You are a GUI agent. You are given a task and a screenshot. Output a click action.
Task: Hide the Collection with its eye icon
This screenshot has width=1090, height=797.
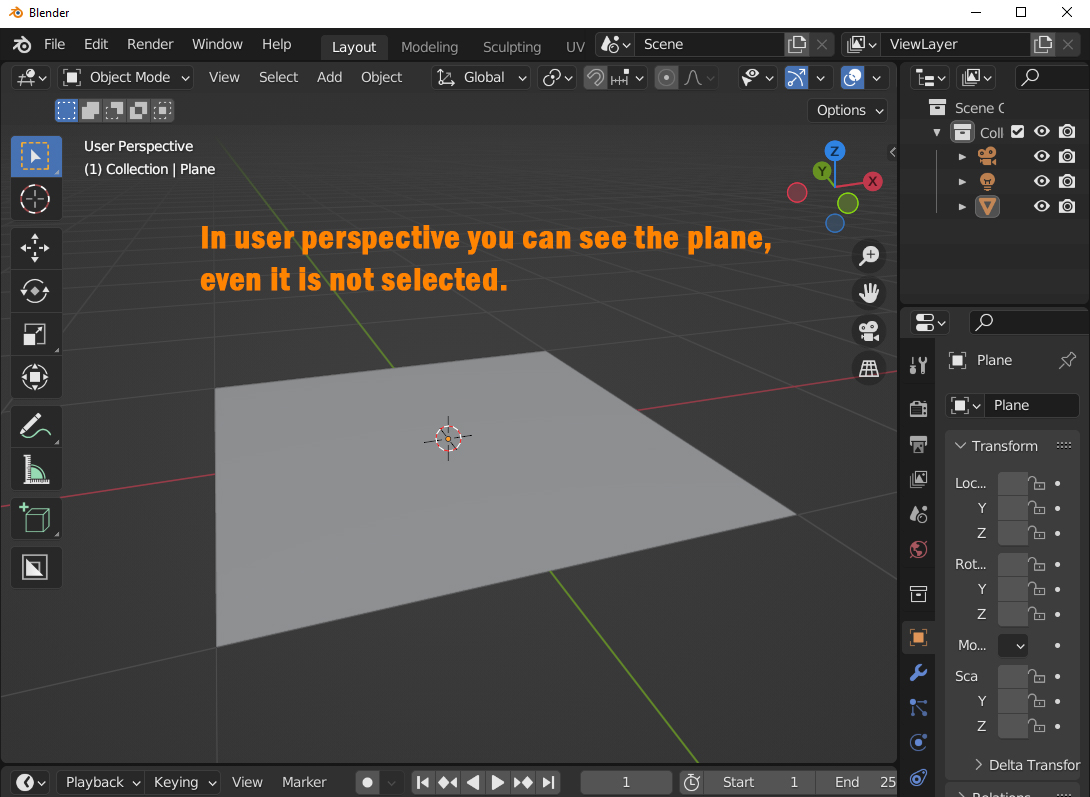pos(1041,131)
